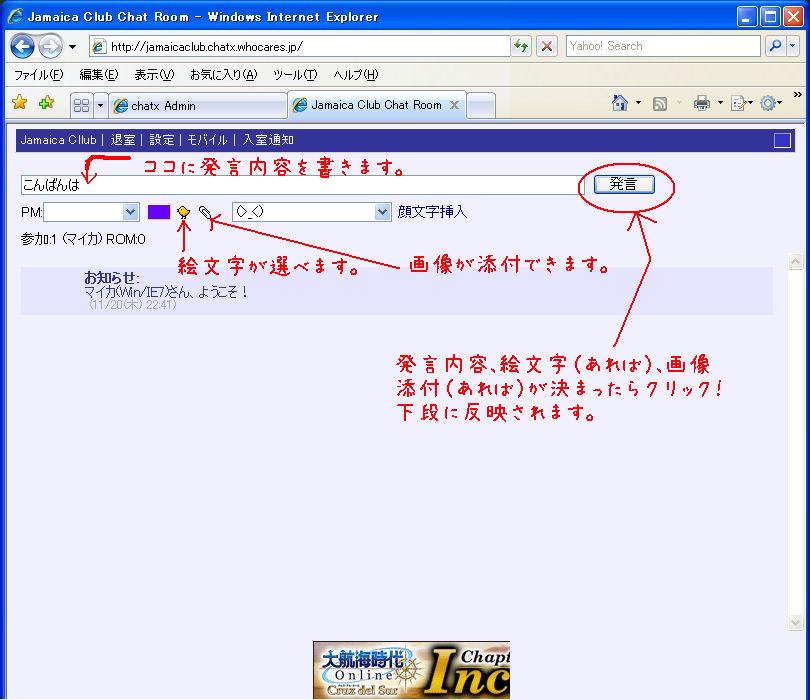Print the page with printer icon
This screenshot has width=810, height=700.
702,103
